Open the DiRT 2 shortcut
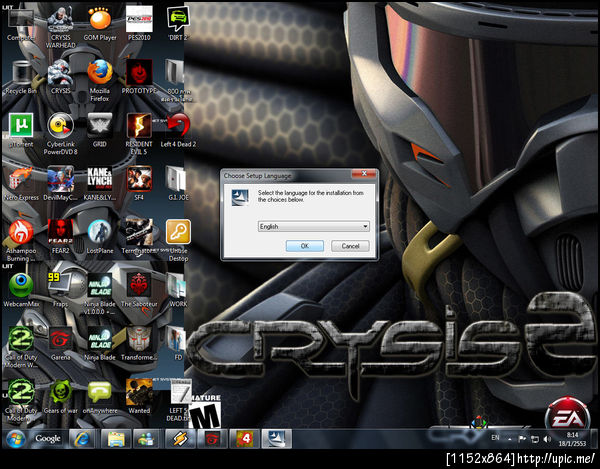The height and width of the screenshot is (469, 600). pyautogui.click(x=178, y=24)
